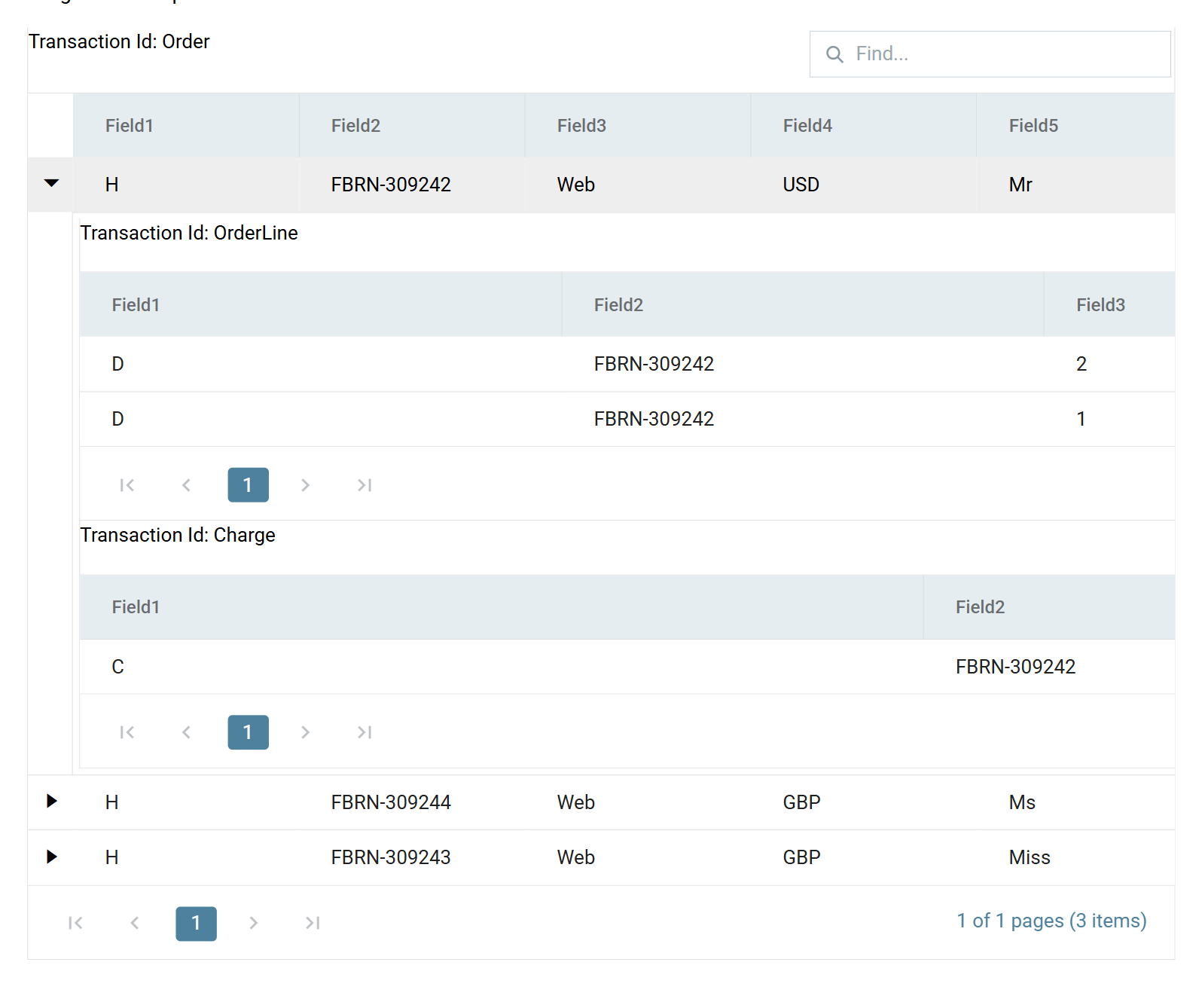This screenshot has height=1008, width=1202.
Task: Click the Mr title cell
Action: tap(1076, 185)
